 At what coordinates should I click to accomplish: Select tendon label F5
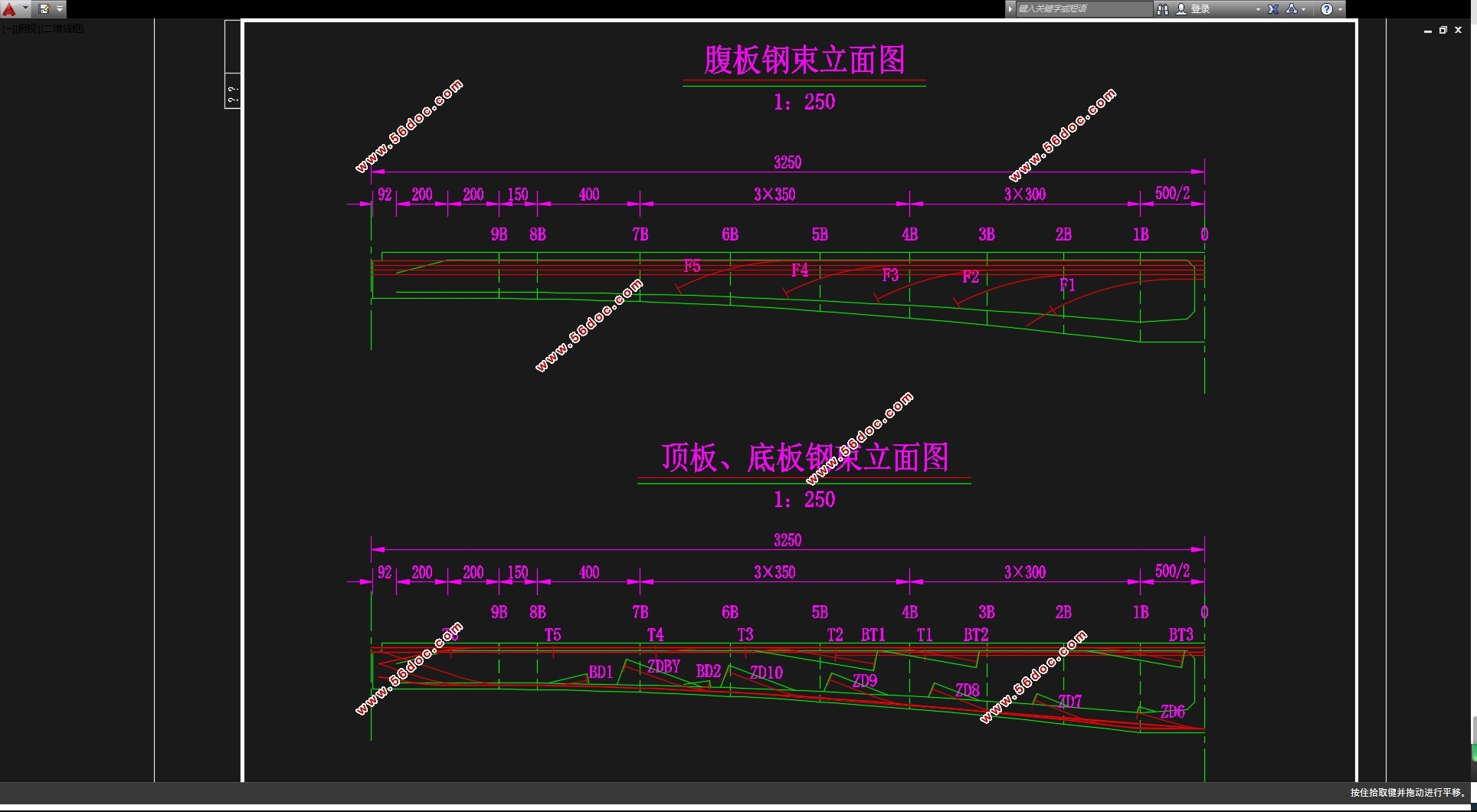[x=692, y=266]
